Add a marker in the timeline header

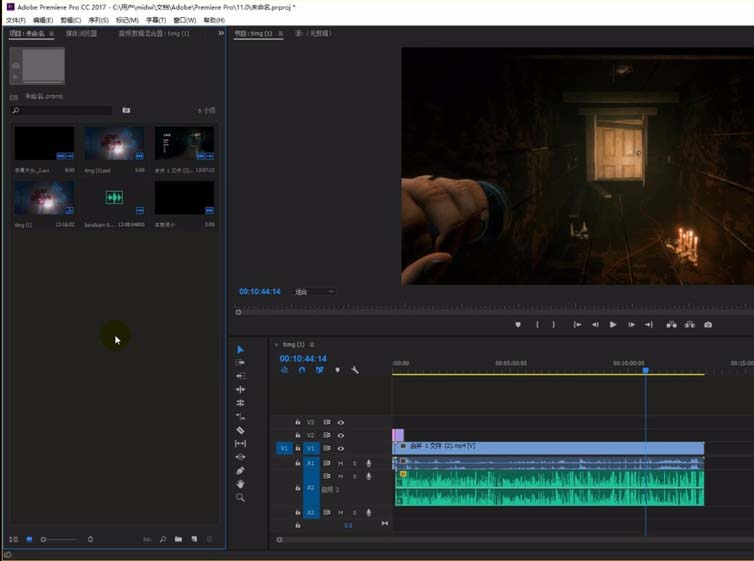point(338,370)
